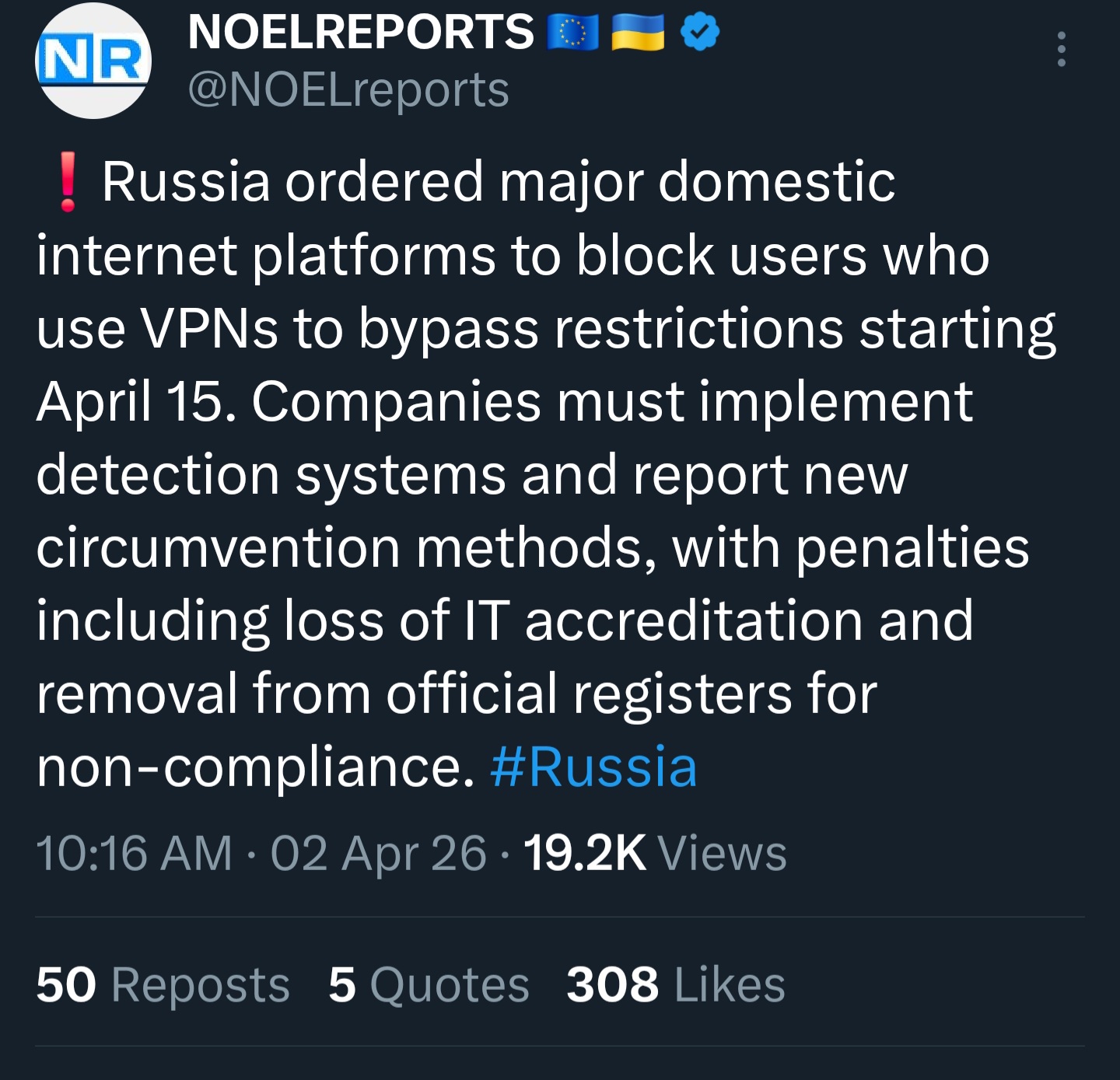Screen dimensions: 1120x1080
Task: Open the NOELREPORTS display name
Action: pos(361,33)
